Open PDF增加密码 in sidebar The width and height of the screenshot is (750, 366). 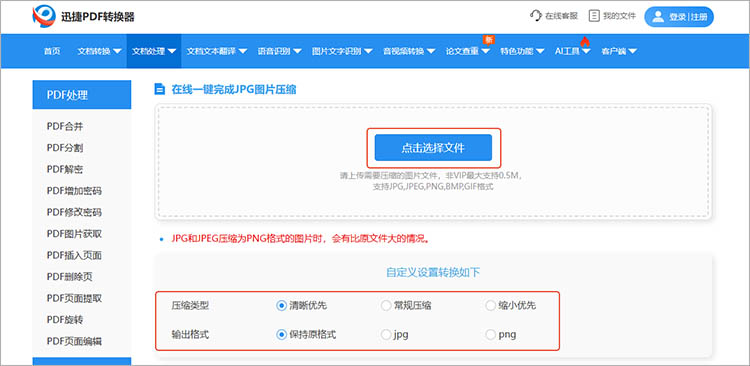coord(74,191)
